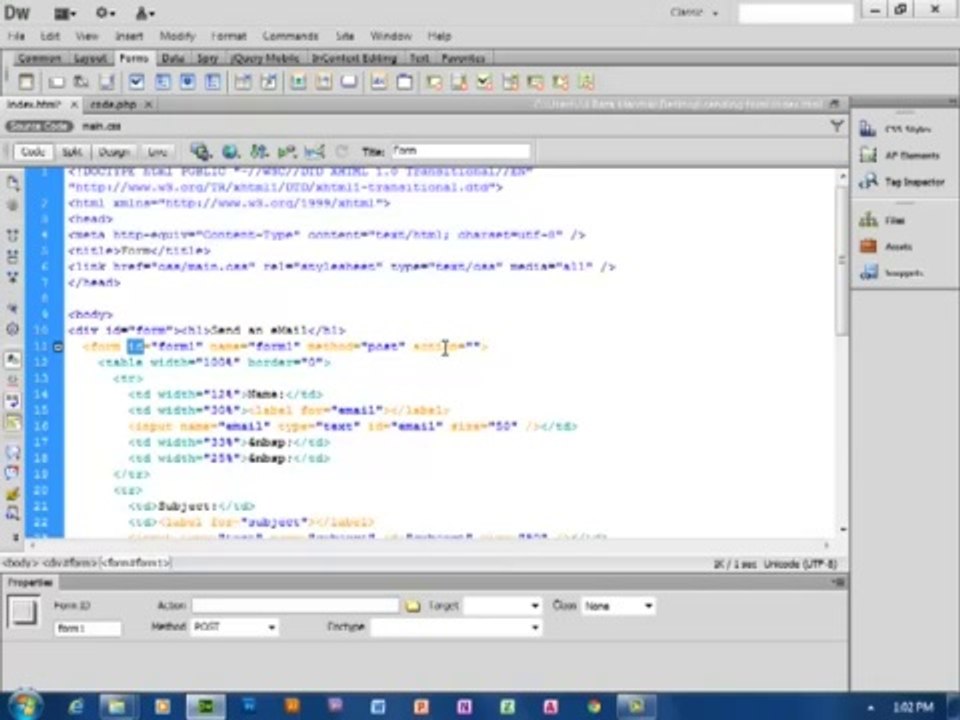Insert a Spry Validation Radio Group
The image size is (960, 720).
[x=586, y=81]
